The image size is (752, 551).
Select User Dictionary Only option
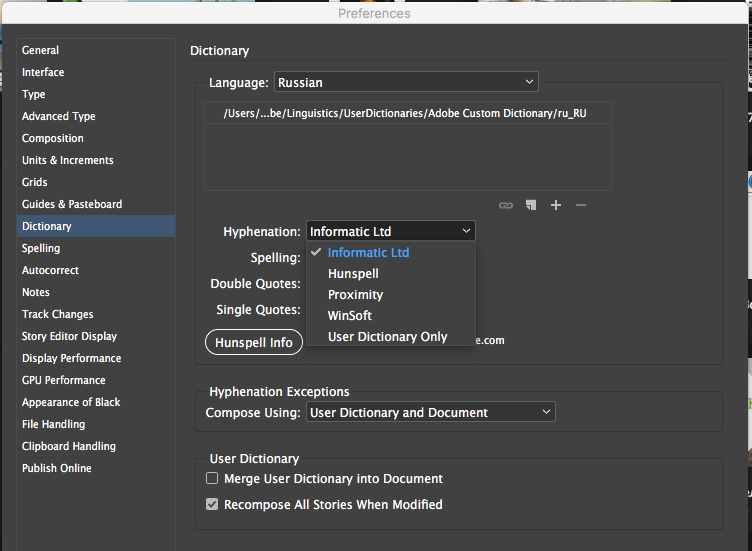point(387,337)
